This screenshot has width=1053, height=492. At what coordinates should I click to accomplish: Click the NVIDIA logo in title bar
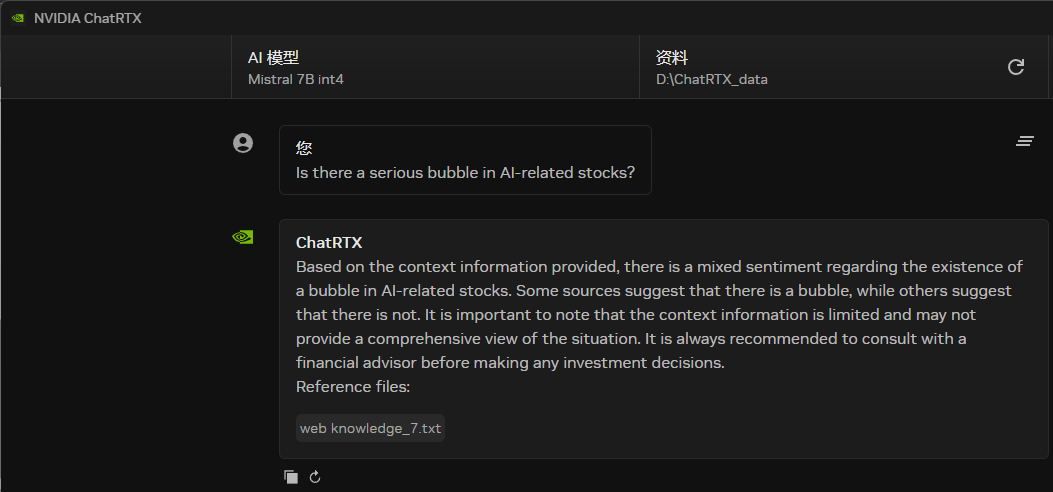[17, 18]
